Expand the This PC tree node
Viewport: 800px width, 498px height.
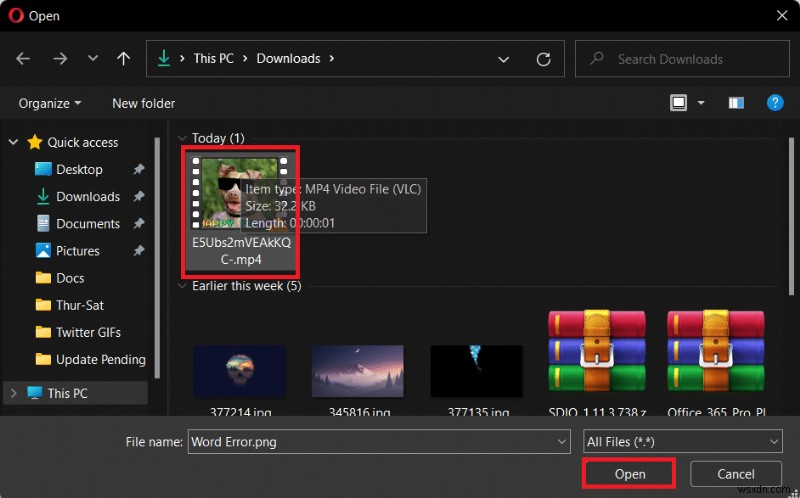14,393
